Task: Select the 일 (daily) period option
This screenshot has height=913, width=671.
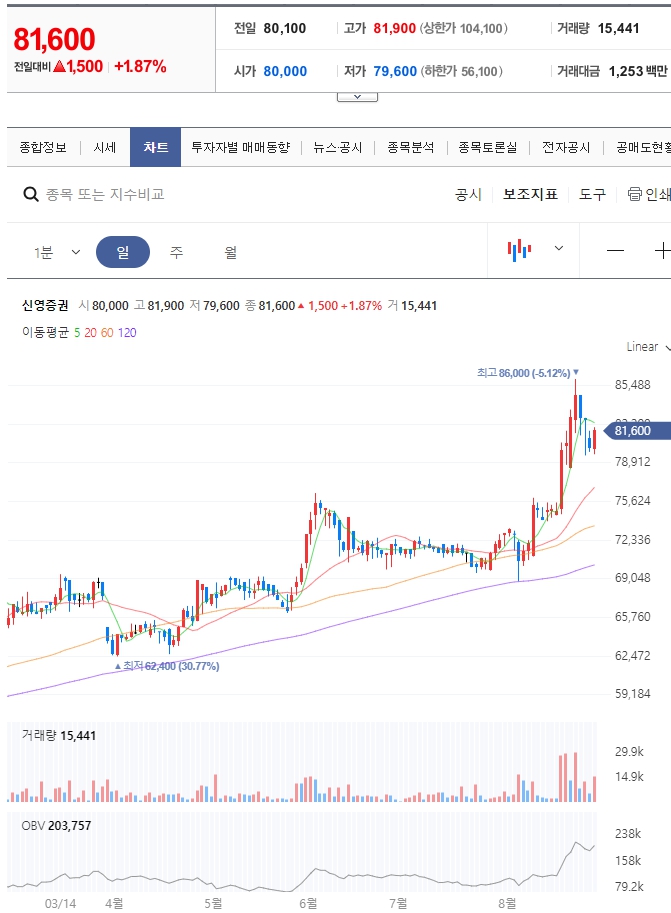Action: (123, 252)
